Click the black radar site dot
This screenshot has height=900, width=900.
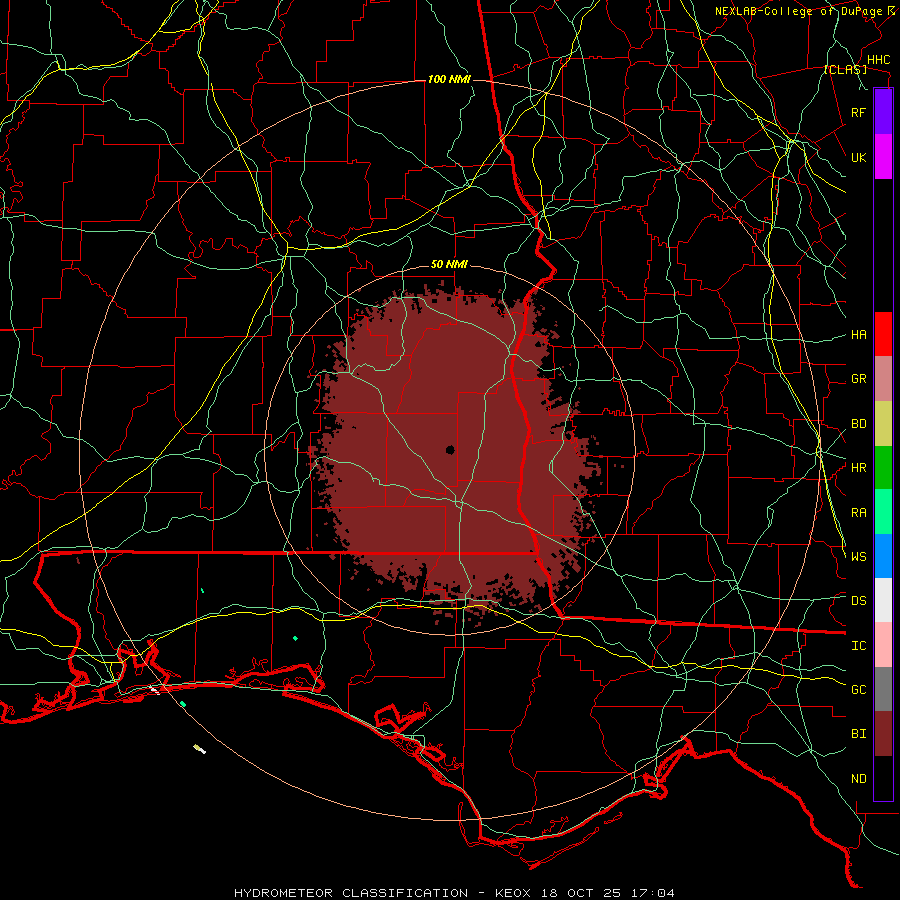coord(451,450)
